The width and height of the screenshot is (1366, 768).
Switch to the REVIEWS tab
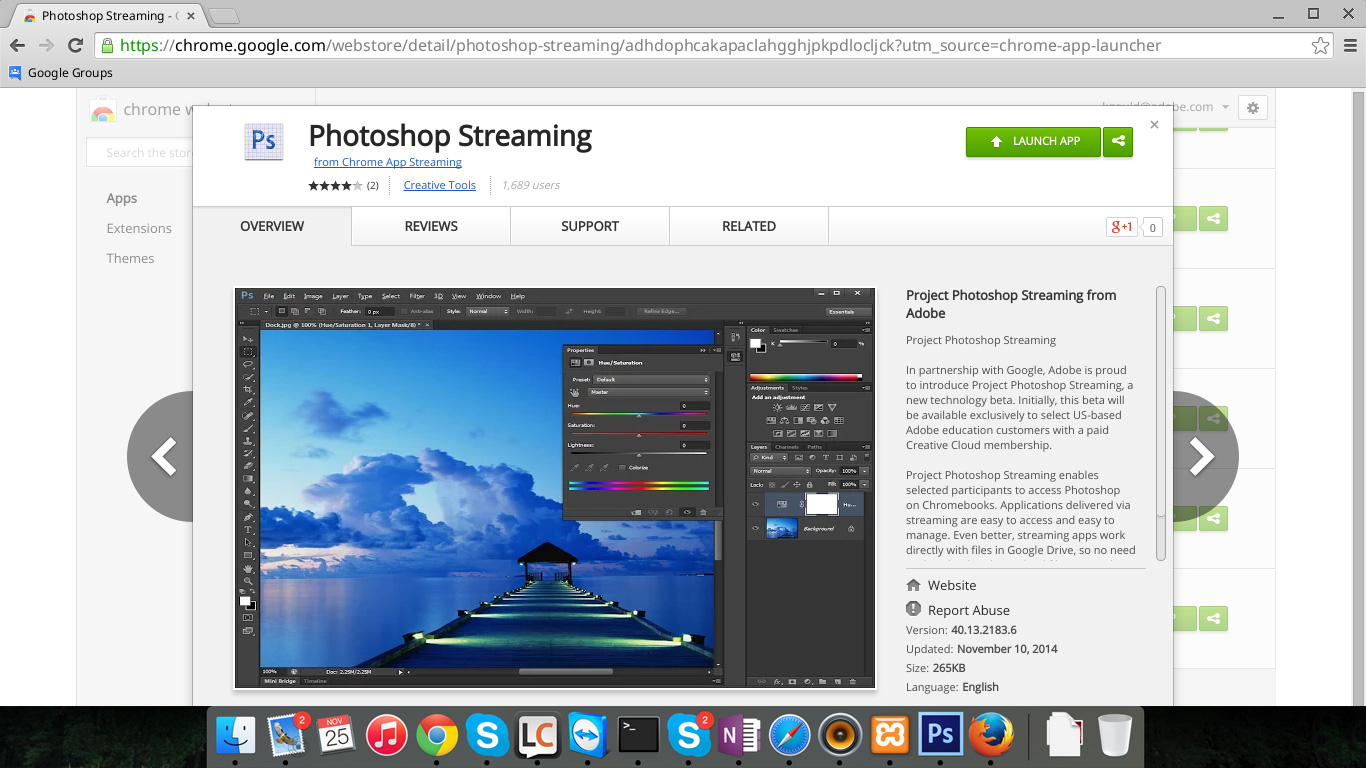(x=431, y=226)
